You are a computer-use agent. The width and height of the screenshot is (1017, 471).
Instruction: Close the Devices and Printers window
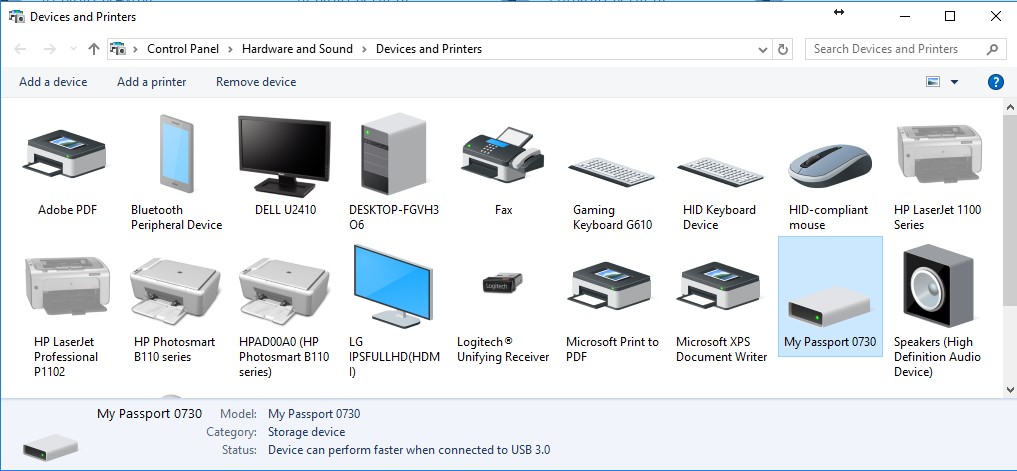point(996,16)
